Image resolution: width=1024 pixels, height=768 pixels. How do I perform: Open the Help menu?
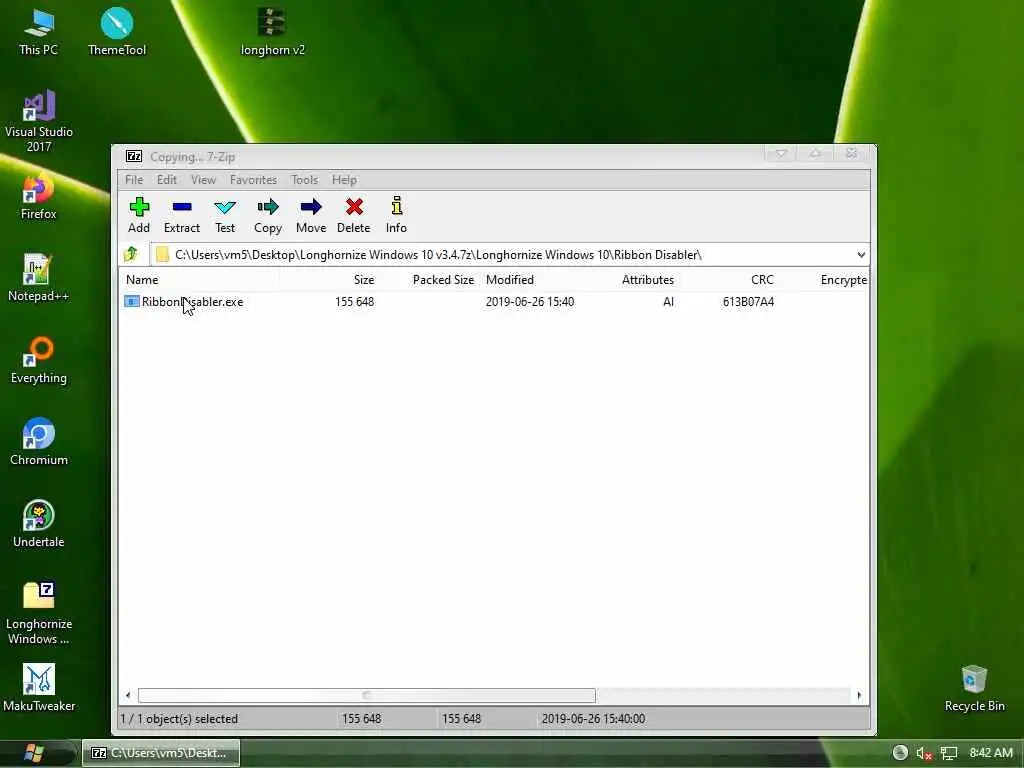(344, 180)
